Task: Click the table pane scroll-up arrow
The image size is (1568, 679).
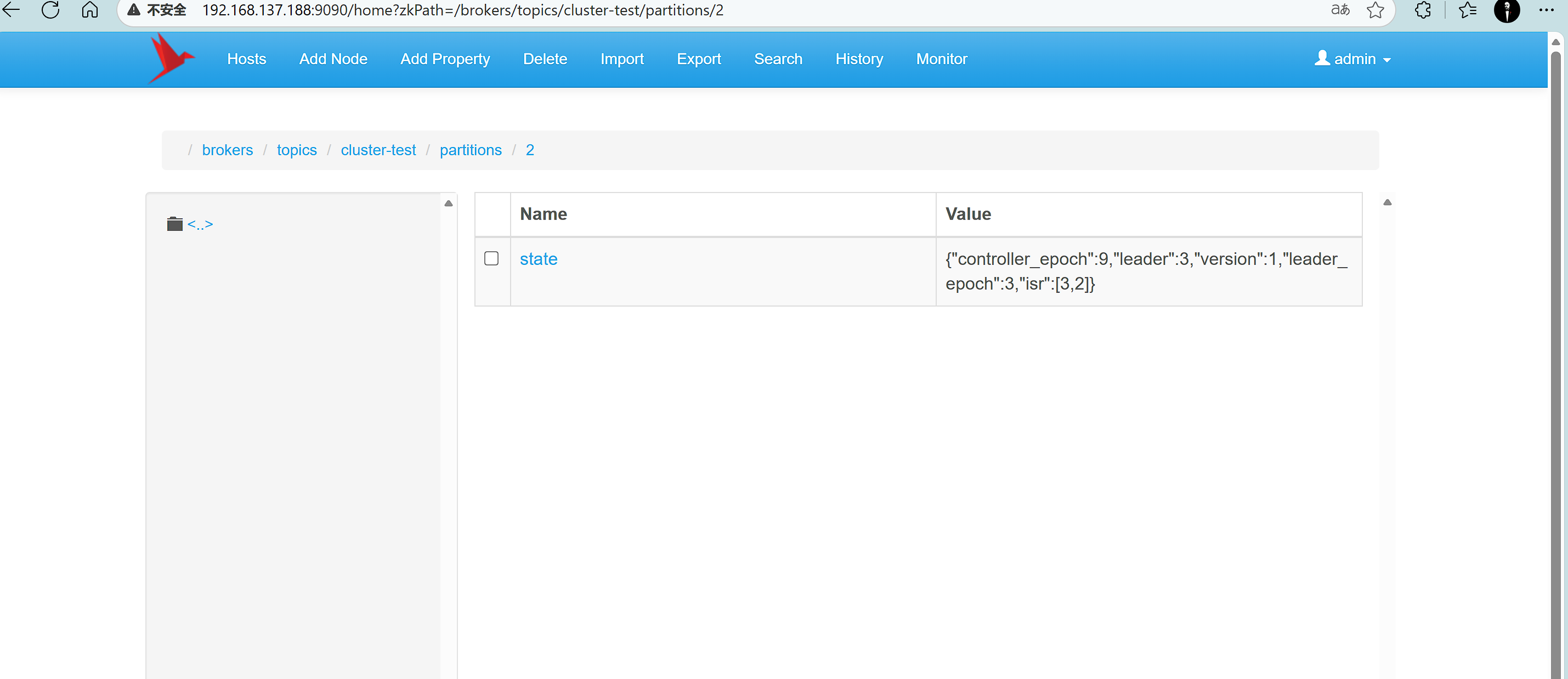Action: click(x=1387, y=202)
